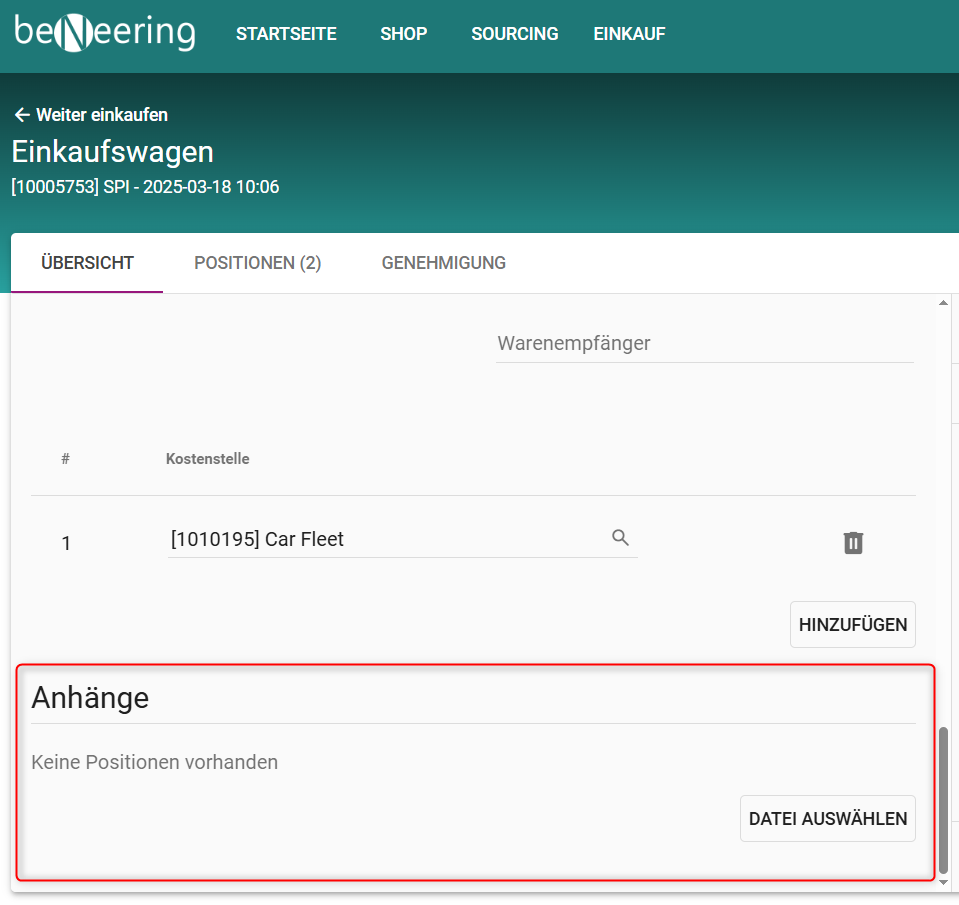Switch to the ÜBERSICHT tab

[87, 263]
